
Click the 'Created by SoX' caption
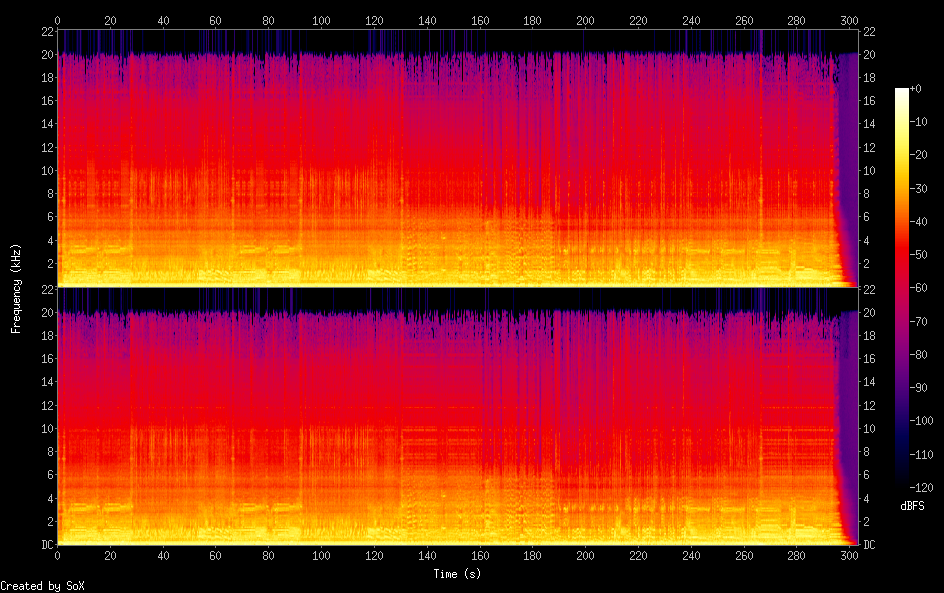pos(42,586)
